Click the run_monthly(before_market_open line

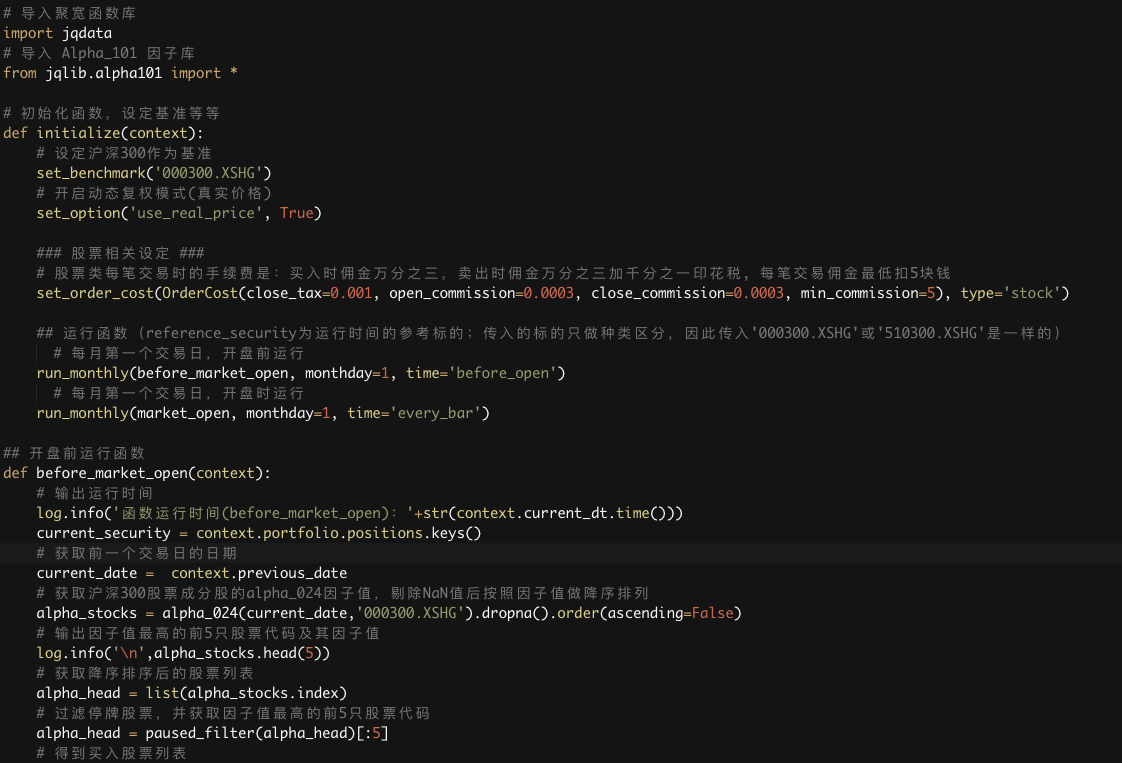tap(301, 374)
